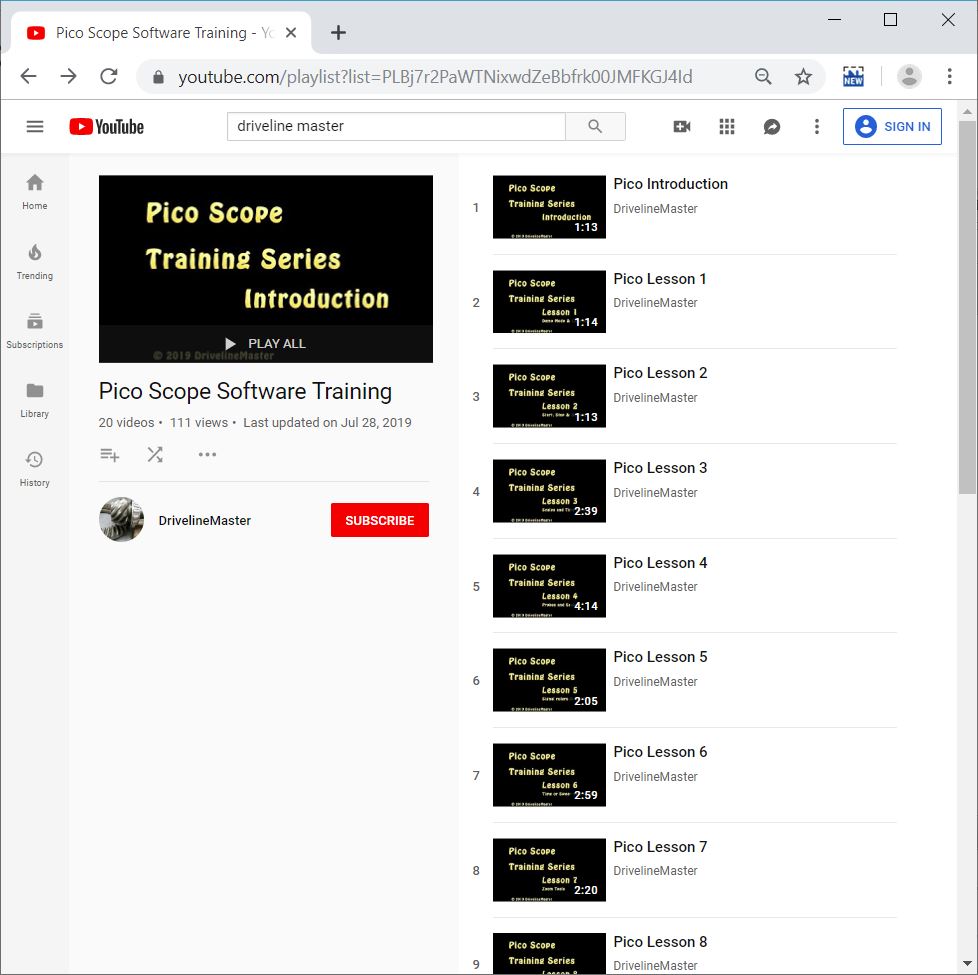Screen dimensions: 978x975
Task: Shuffle play the playlist
Action: tap(155, 455)
